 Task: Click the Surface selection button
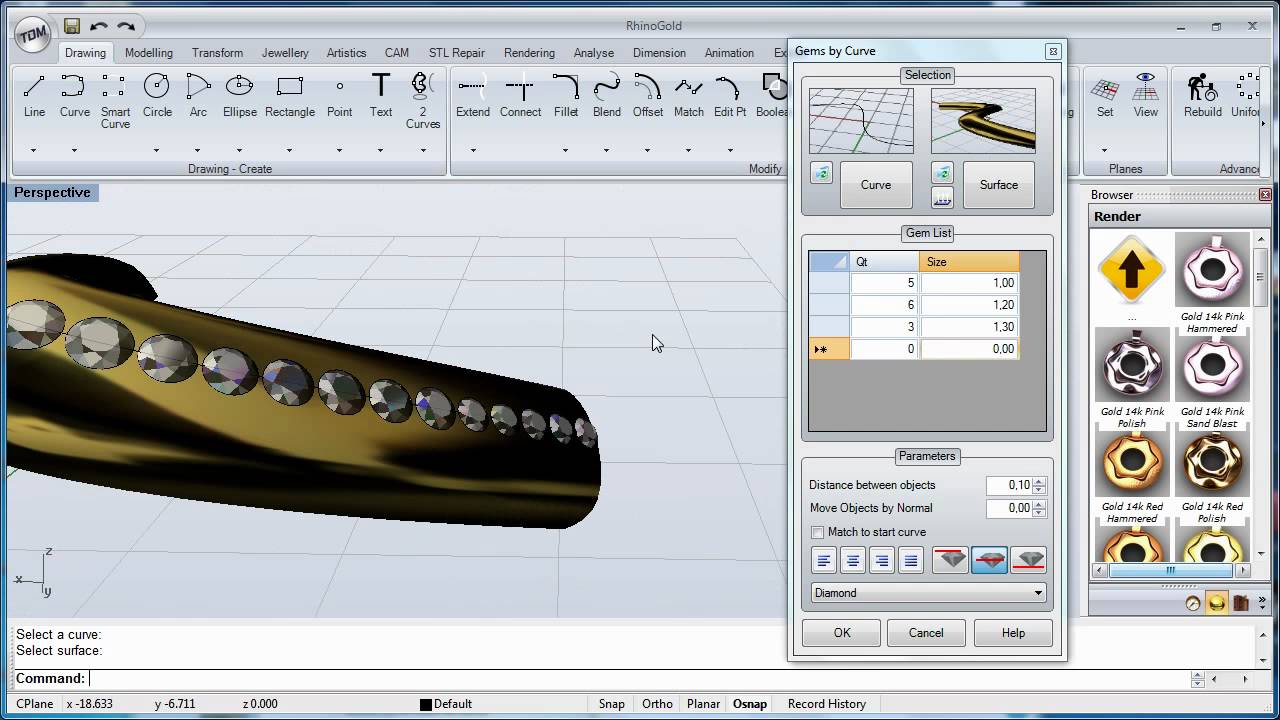tap(999, 185)
